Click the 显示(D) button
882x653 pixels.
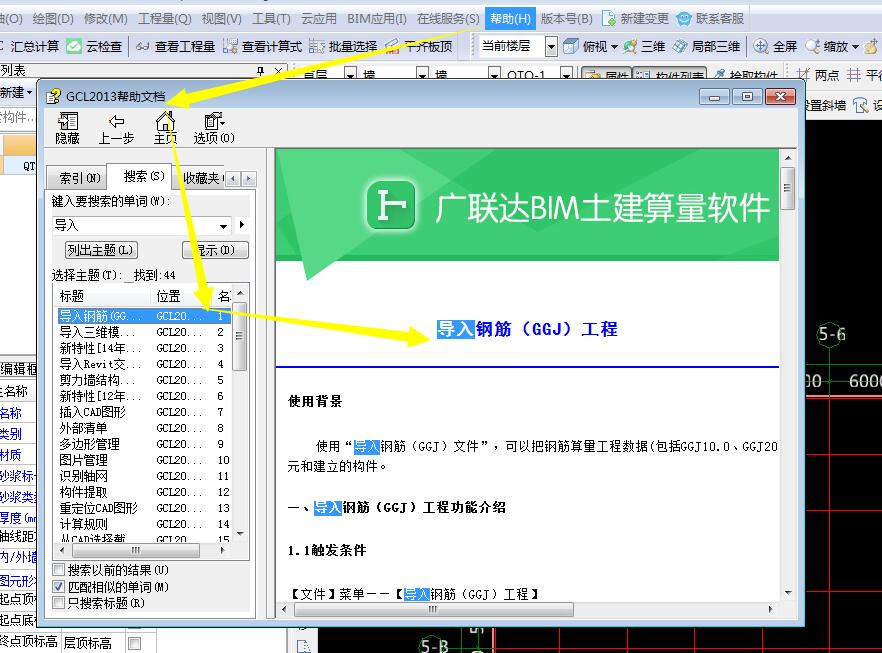215,250
